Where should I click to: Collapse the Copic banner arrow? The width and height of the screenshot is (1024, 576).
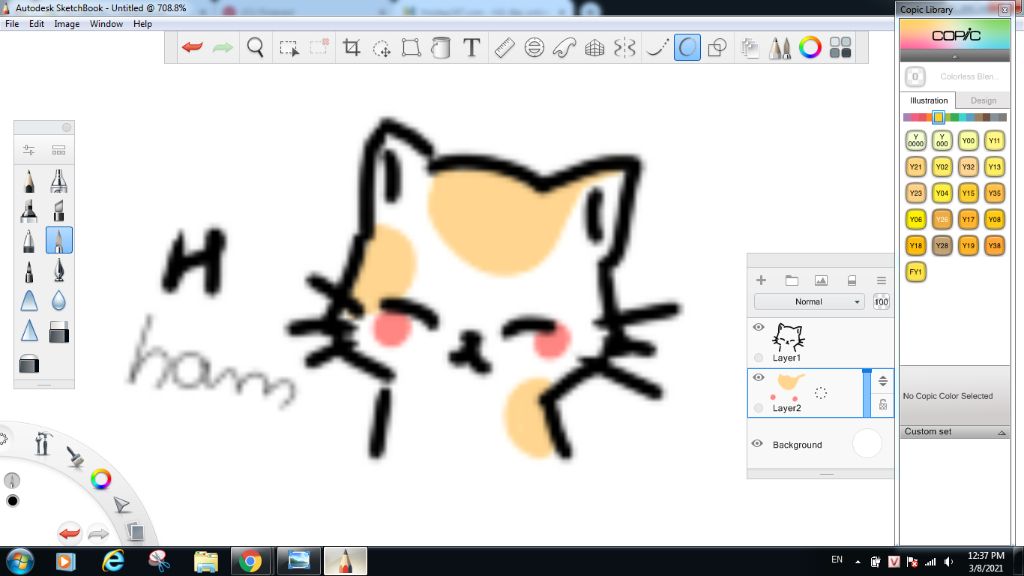955,57
